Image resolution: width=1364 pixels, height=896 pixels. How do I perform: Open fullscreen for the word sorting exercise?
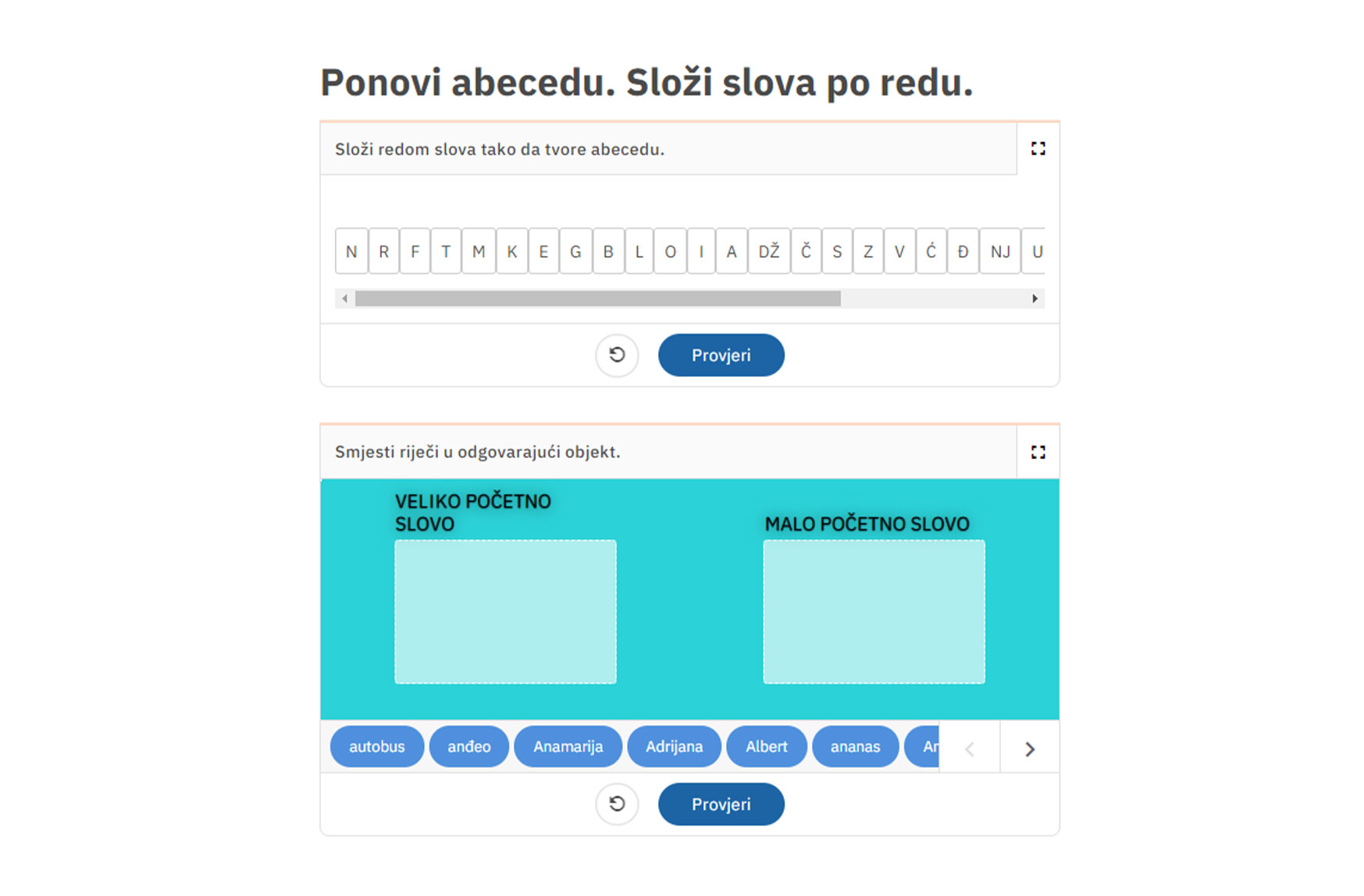[x=1038, y=452]
